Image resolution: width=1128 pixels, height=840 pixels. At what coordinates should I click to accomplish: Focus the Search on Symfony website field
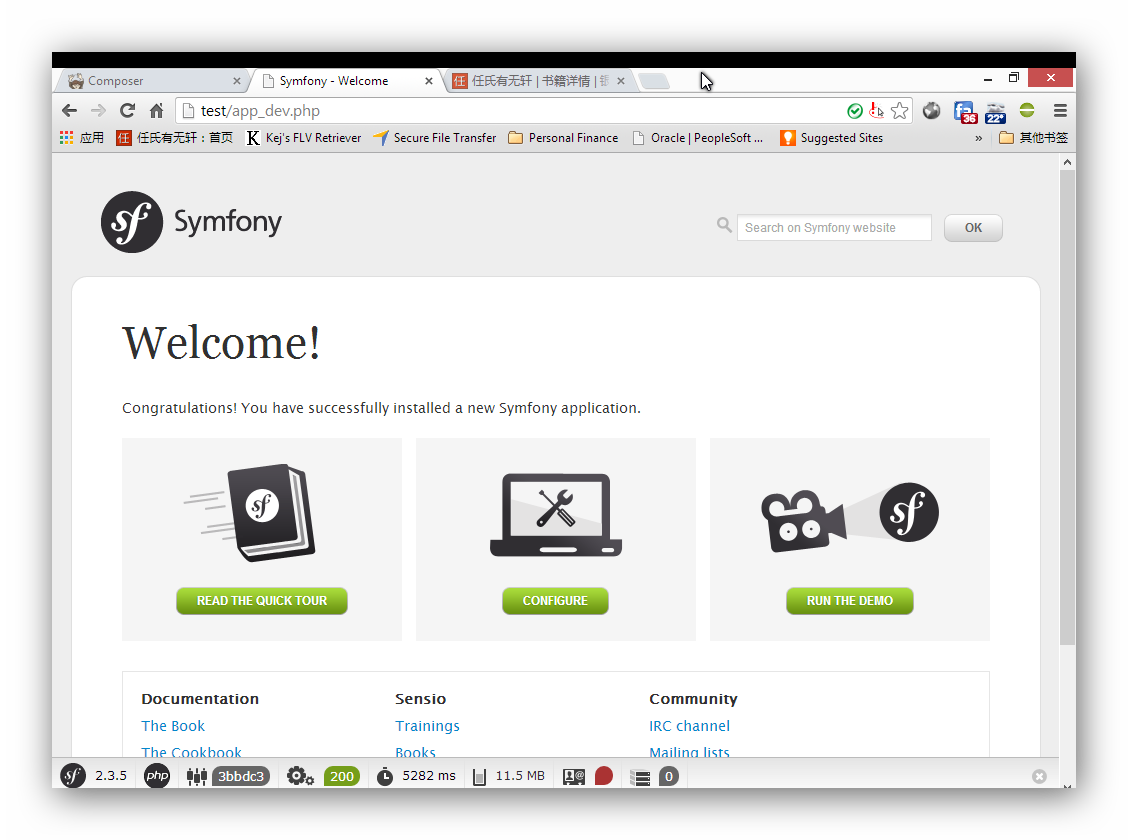(834, 228)
